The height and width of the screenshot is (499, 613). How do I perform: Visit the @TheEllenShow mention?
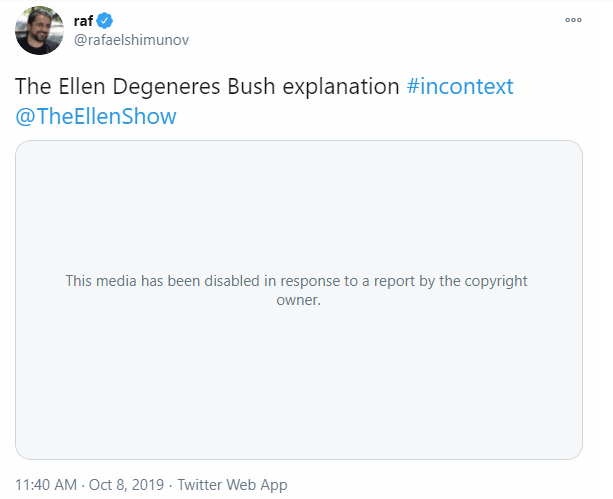[96, 117]
